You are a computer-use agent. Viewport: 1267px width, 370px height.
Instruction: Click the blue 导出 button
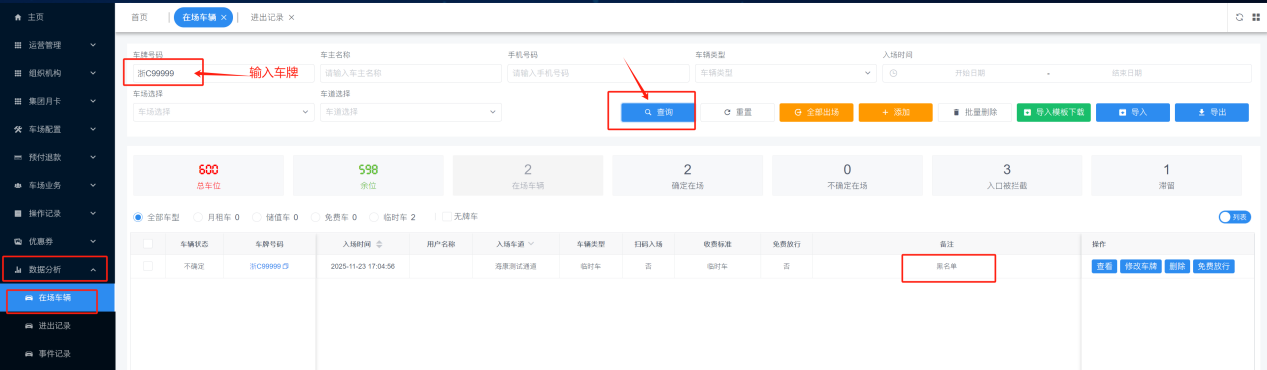coord(1212,112)
